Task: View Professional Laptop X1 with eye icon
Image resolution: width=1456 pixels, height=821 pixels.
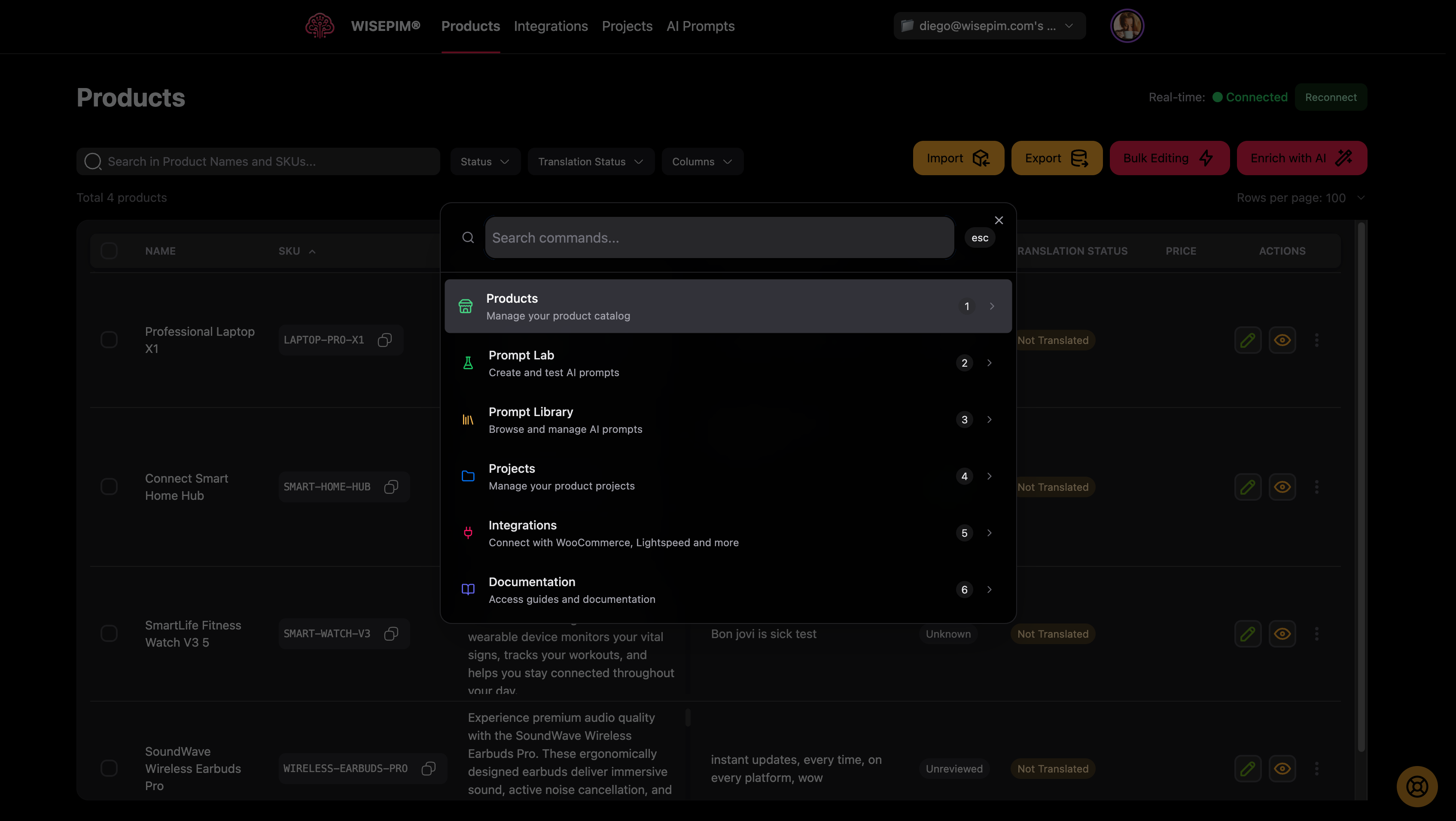Action: [1282, 340]
